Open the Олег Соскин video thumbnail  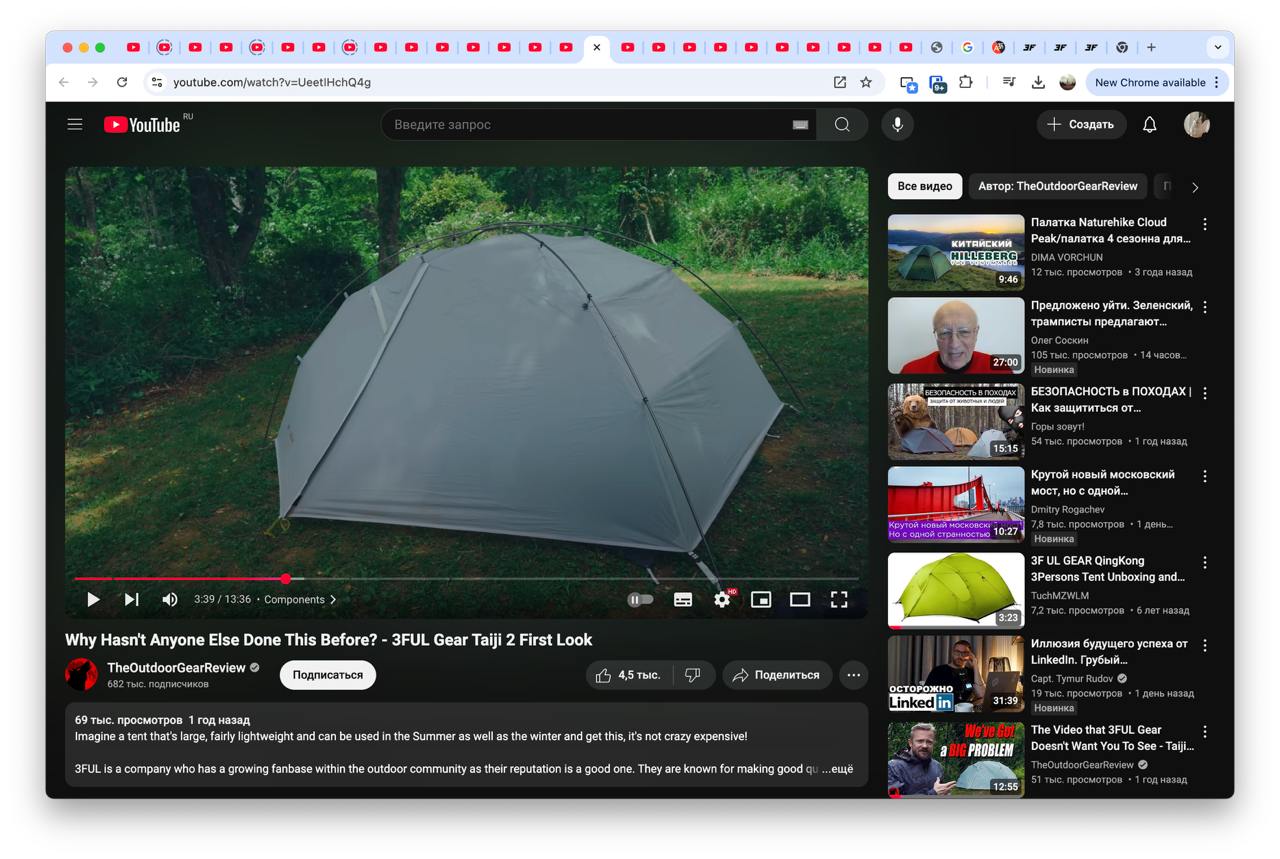tap(956, 336)
